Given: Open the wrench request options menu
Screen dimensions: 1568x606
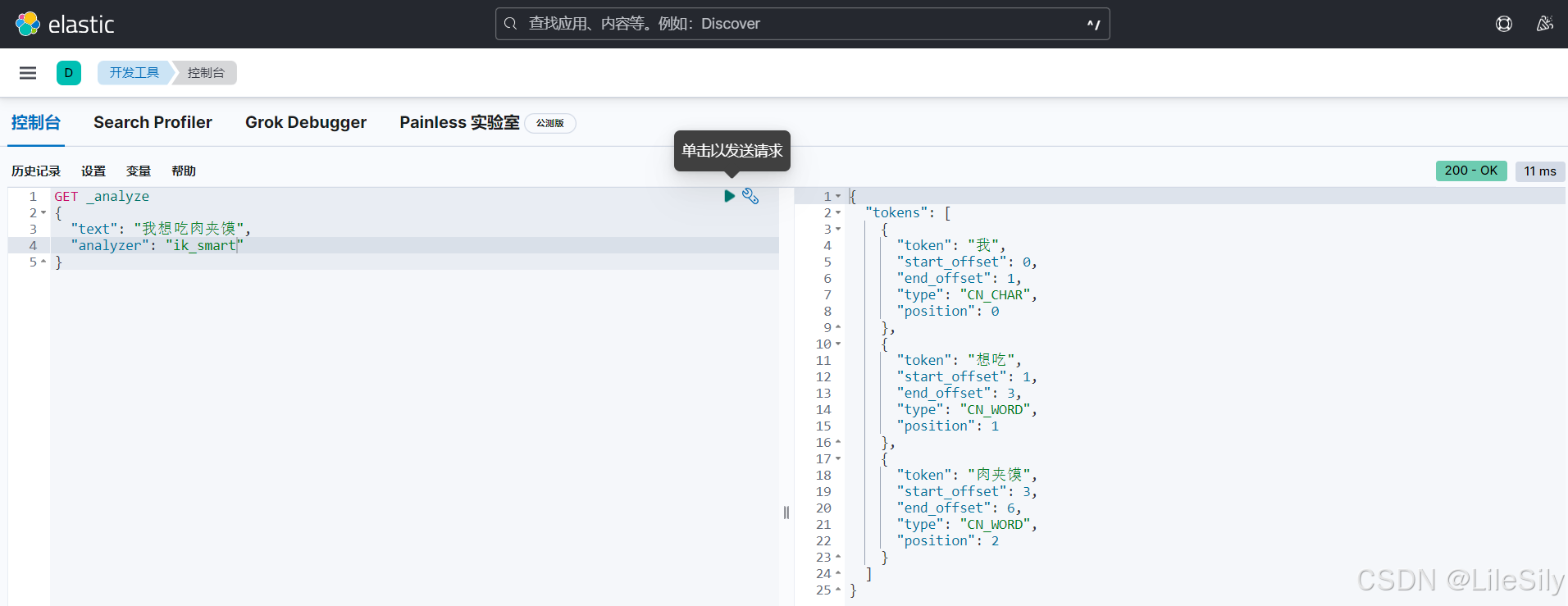Looking at the screenshot, I should (x=750, y=196).
